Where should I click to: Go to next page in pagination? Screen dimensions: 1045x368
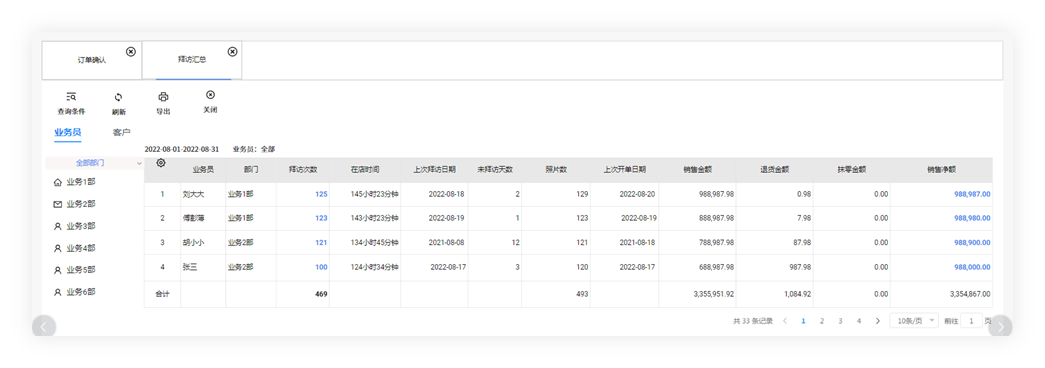click(x=878, y=321)
